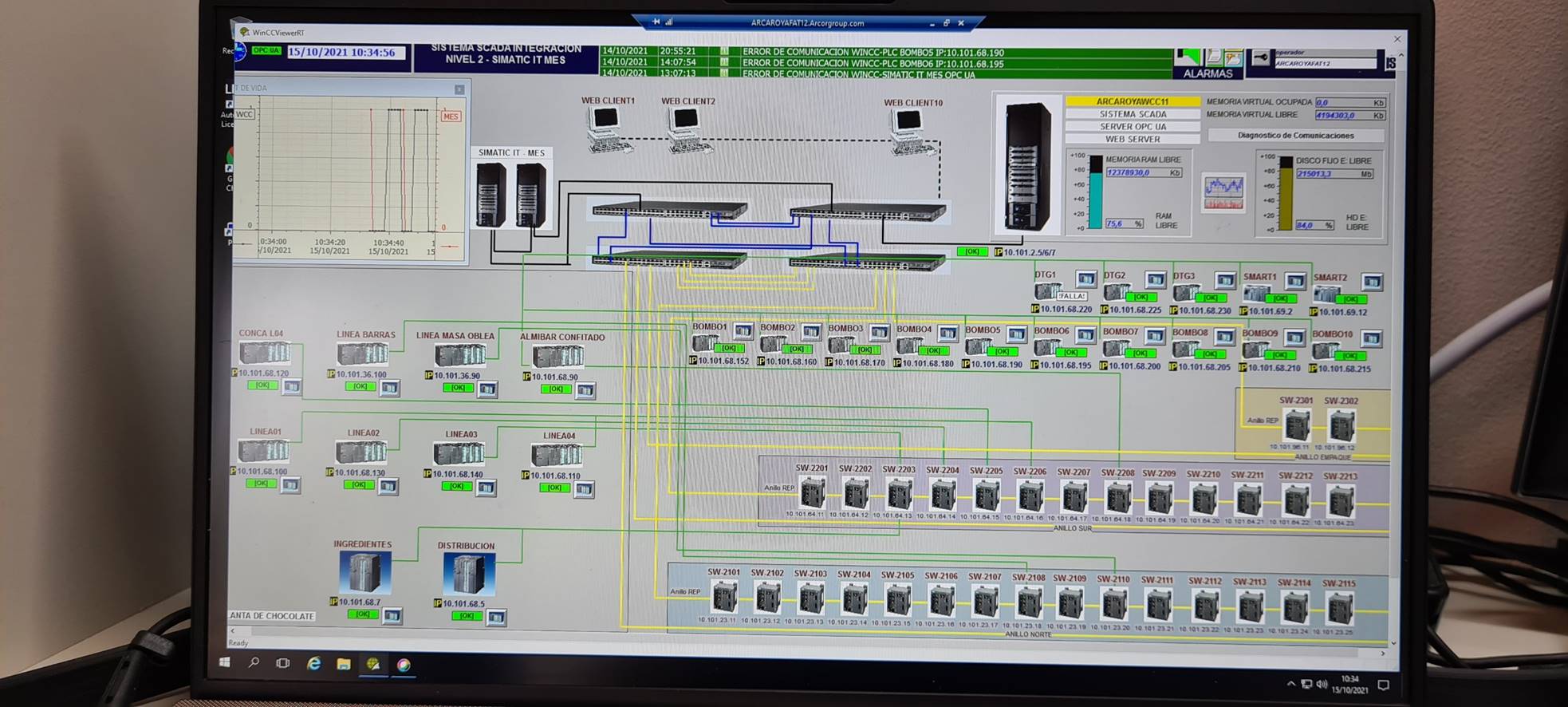Click the operator login key icon
Screen dimensions: 1568x707
[x=1260, y=58]
